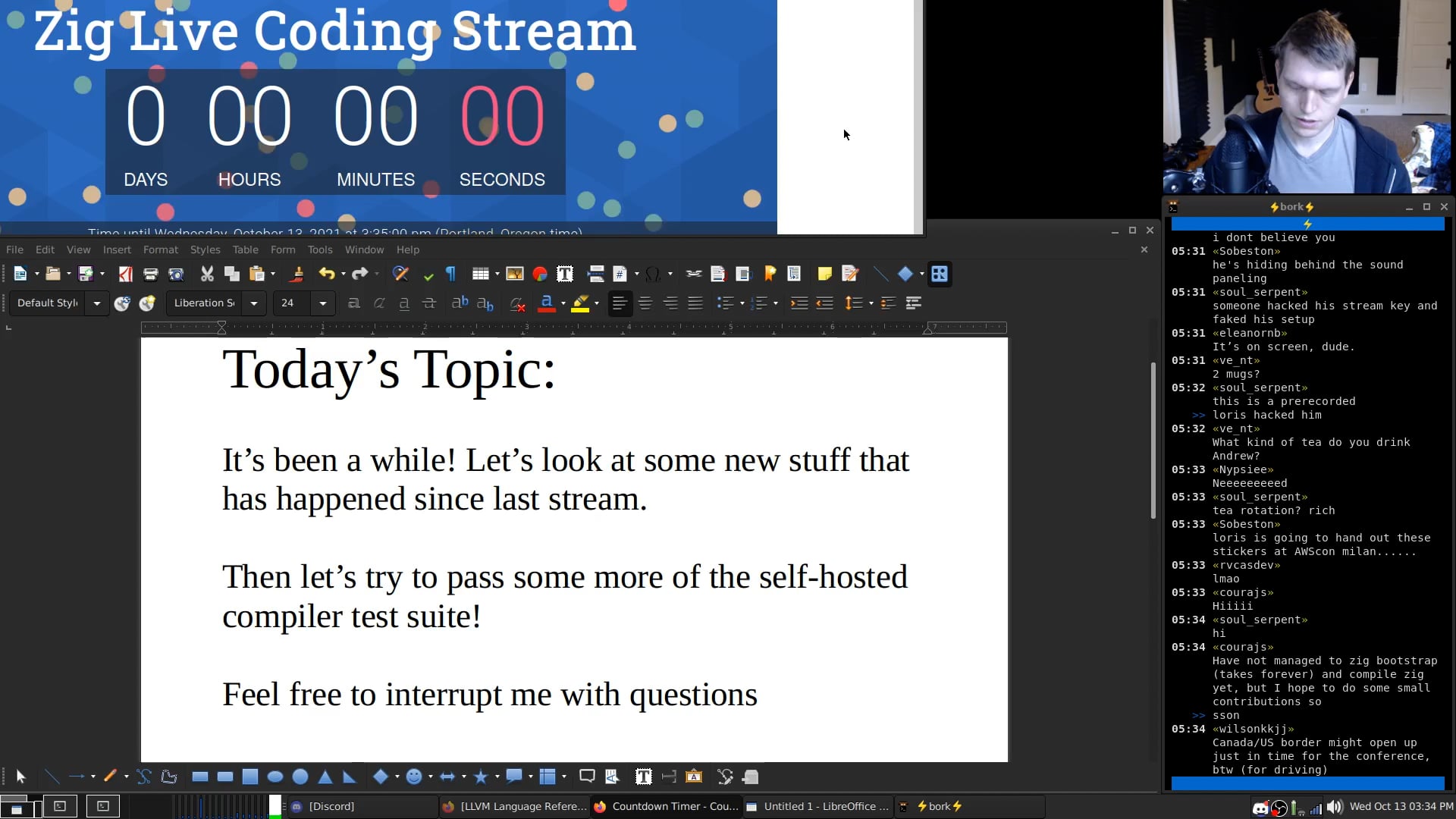Open the Insert menu
Screen dimensions: 1456x819
click(117, 249)
